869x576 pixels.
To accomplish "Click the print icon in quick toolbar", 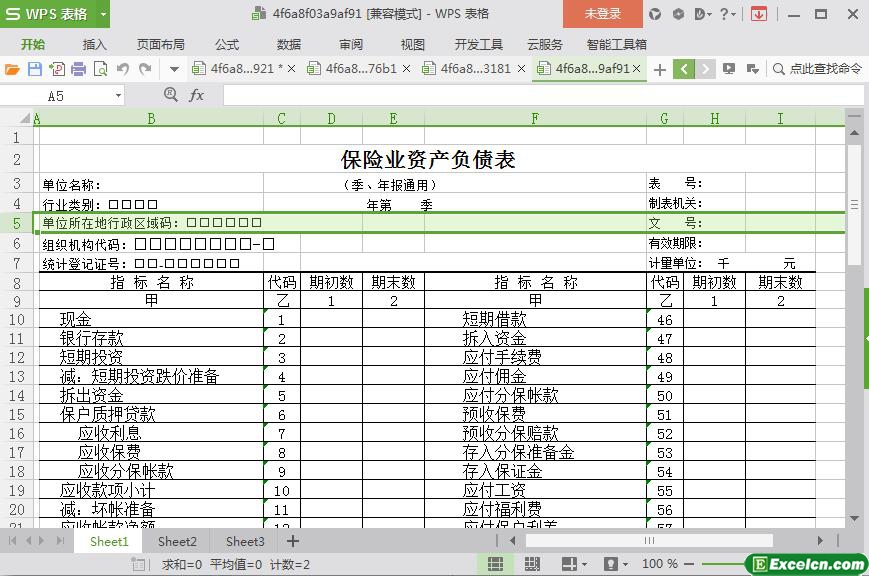I will point(78,69).
